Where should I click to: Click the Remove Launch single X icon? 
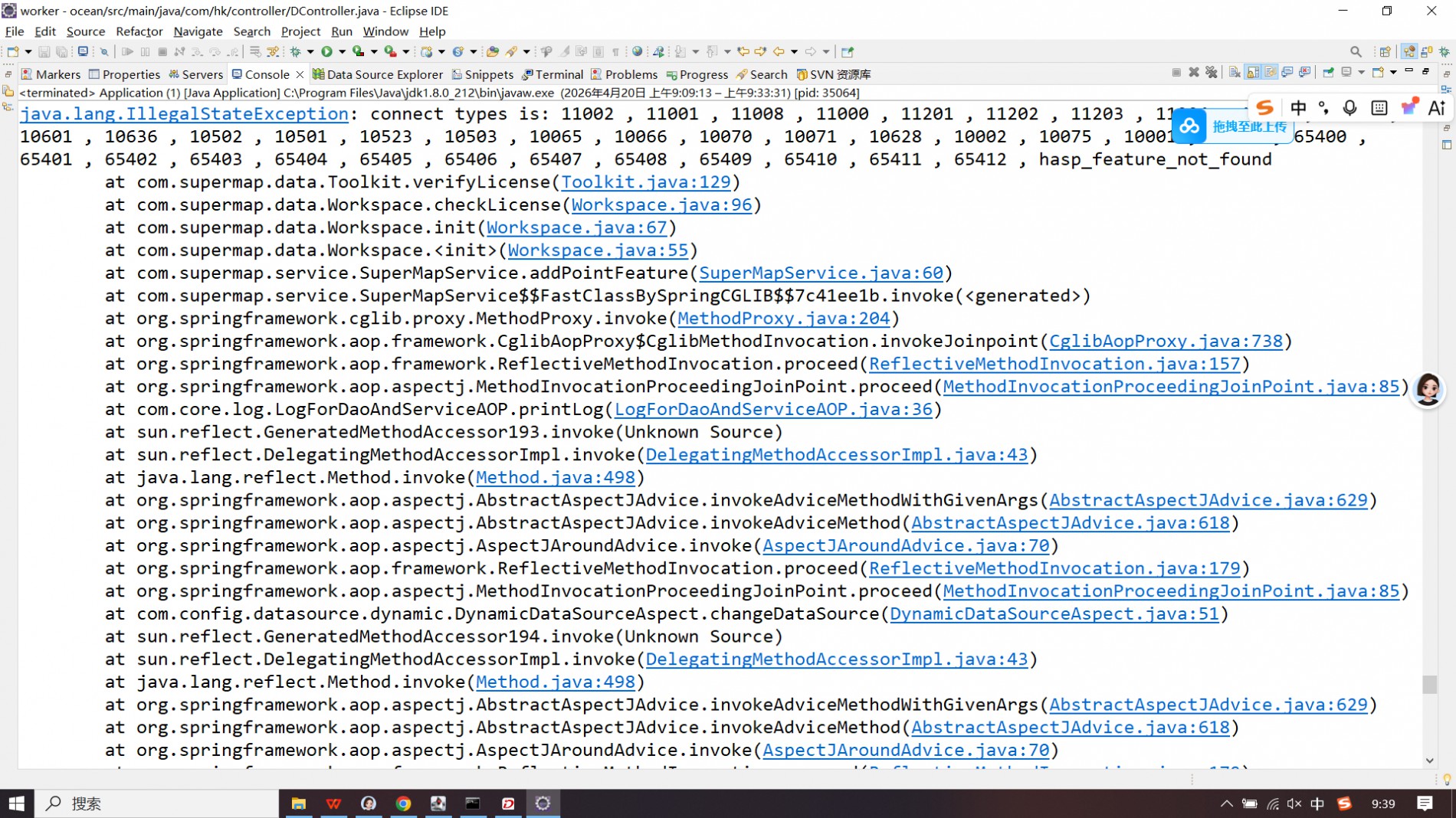coord(1193,73)
